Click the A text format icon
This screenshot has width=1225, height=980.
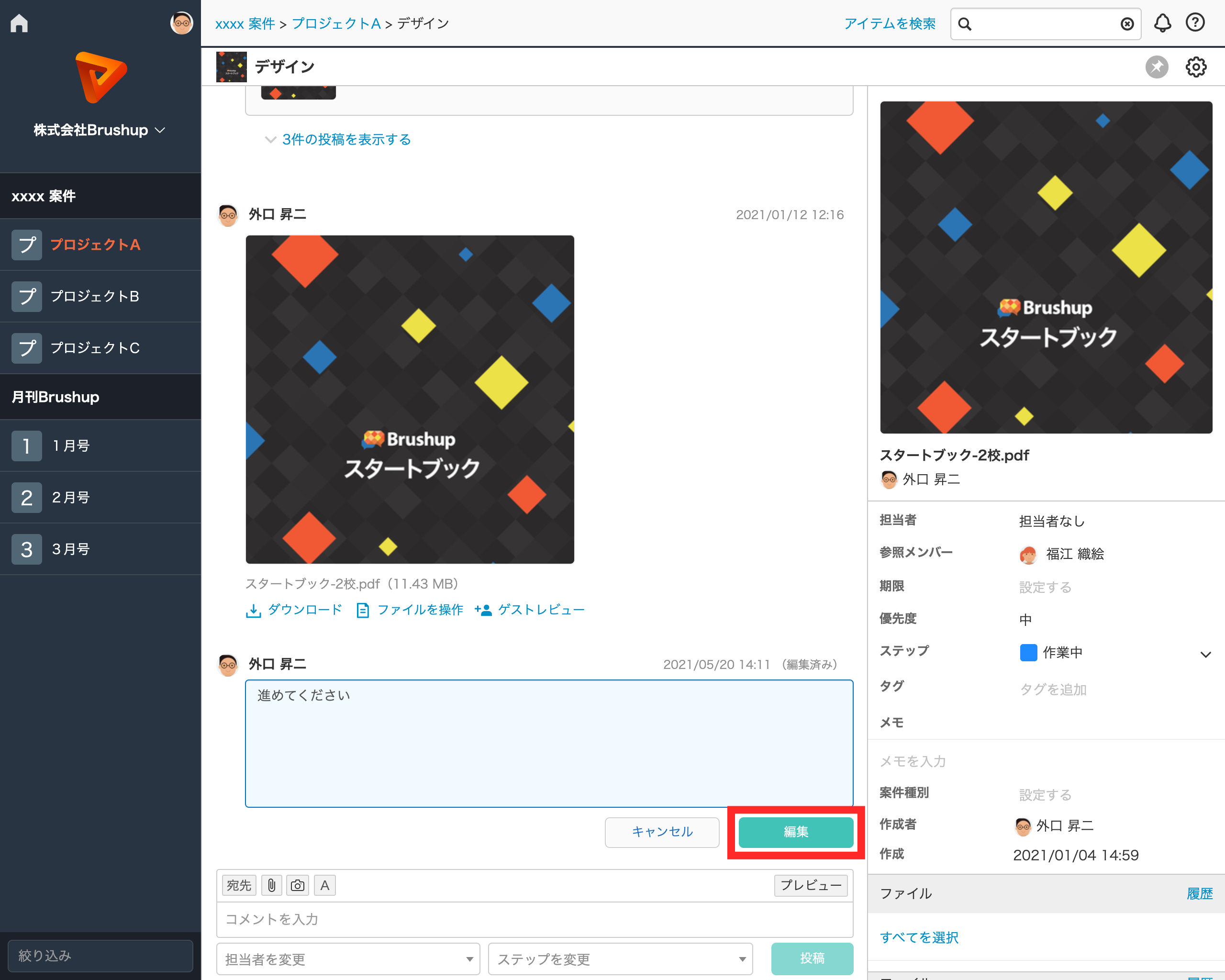(x=324, y=885)
